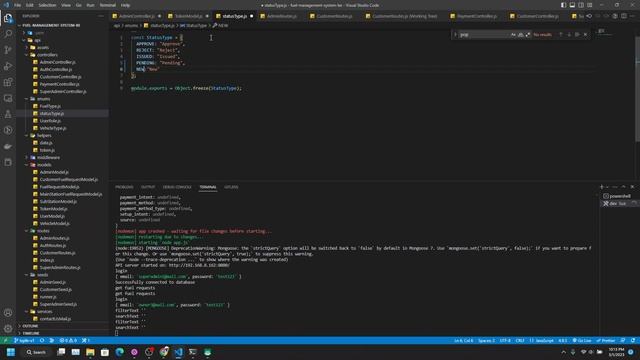Switch to the Debug Console panel tab
Screen dimensions: 640x360
(177, 187)
